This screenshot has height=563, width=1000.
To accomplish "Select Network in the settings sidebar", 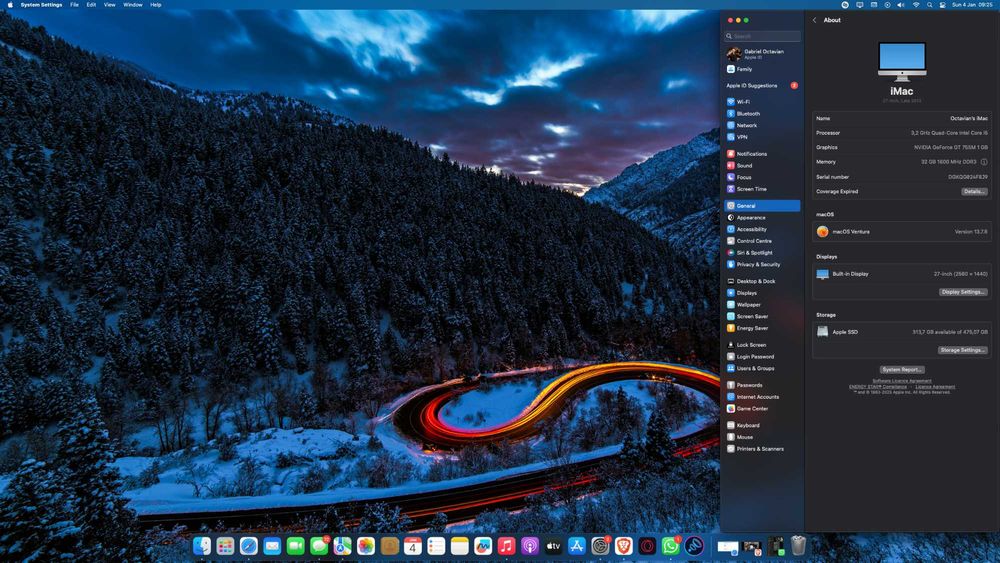I will point(761,126).
